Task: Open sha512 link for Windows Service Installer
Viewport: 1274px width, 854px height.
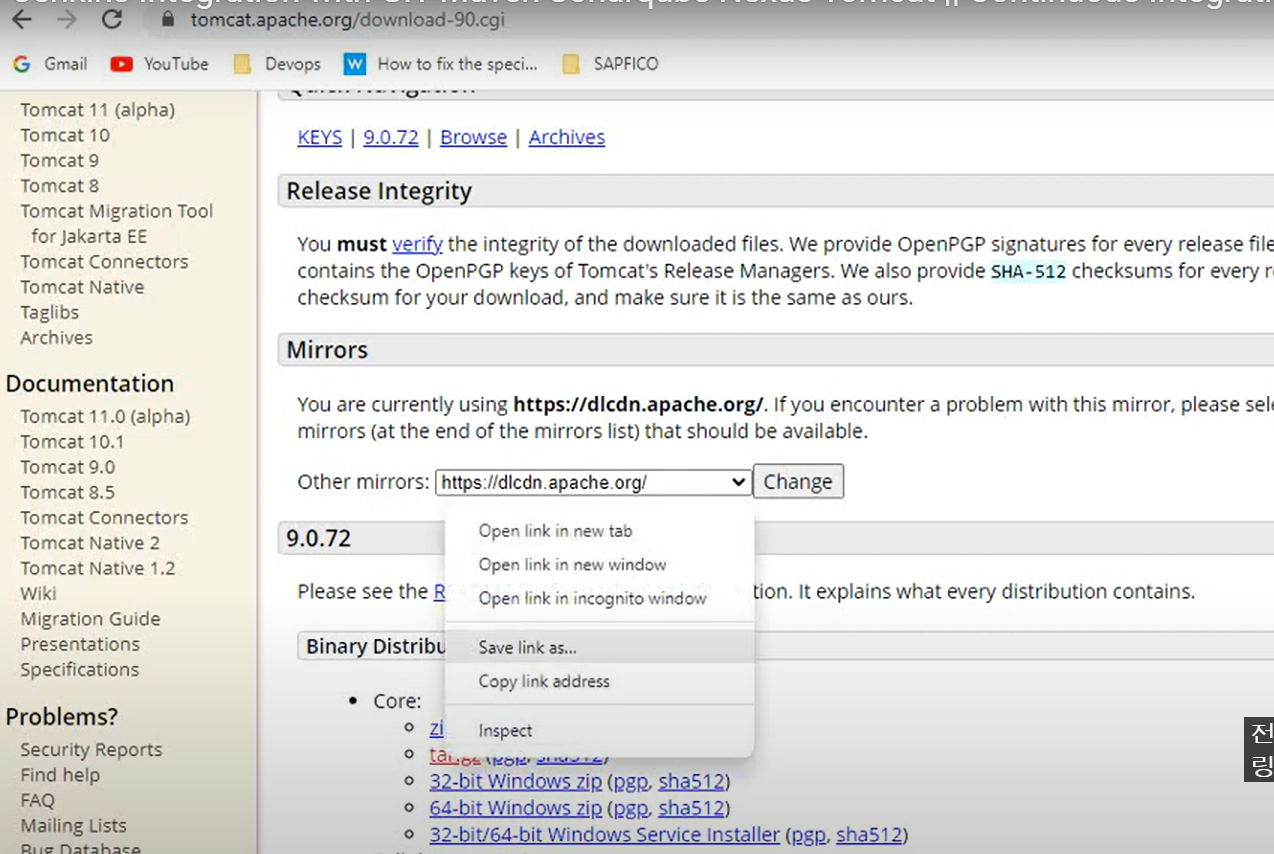Action: pos(869,834)
